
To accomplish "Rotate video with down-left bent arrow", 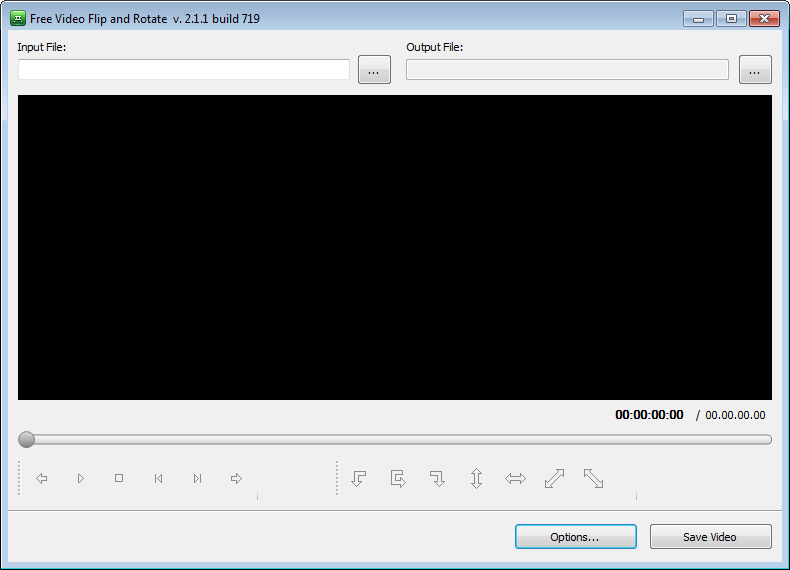I will coord(359,478).
